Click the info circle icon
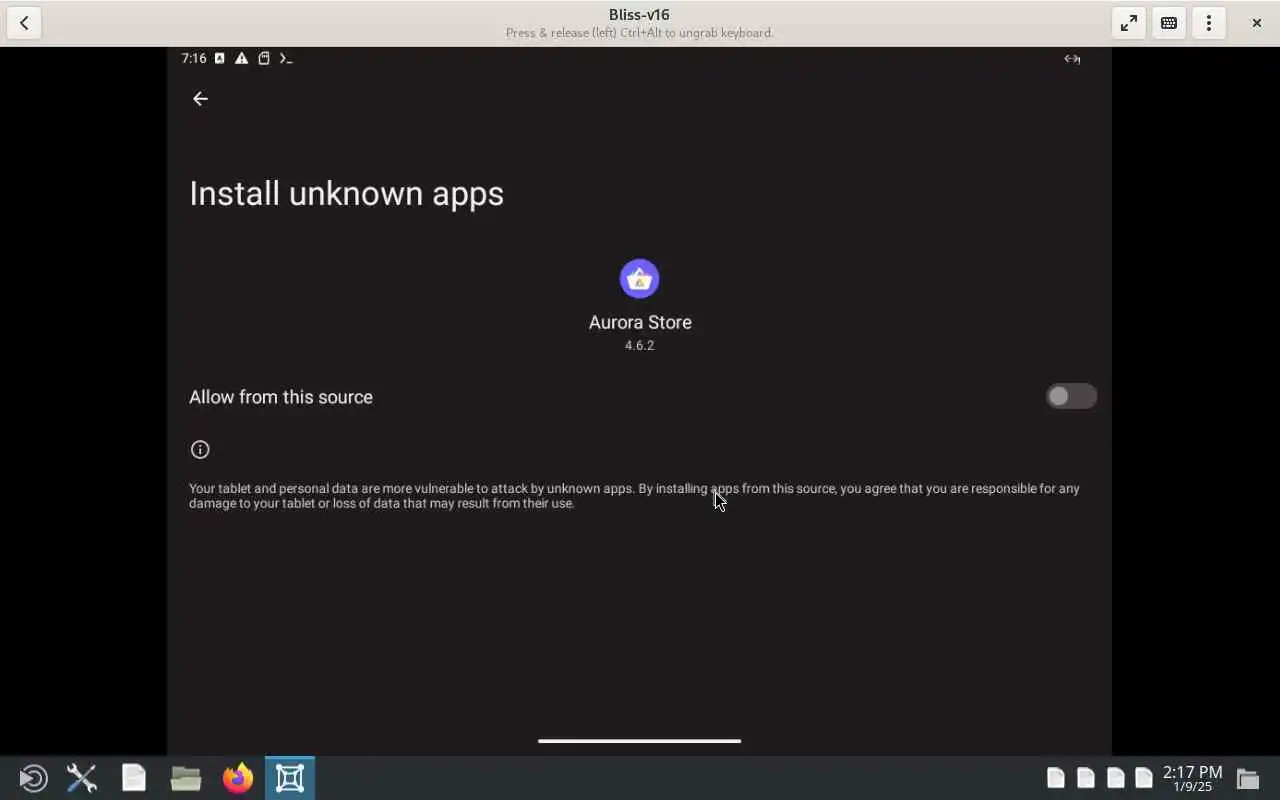The image size is (1280, 800). pyautogui.click(x=200, y=450)
